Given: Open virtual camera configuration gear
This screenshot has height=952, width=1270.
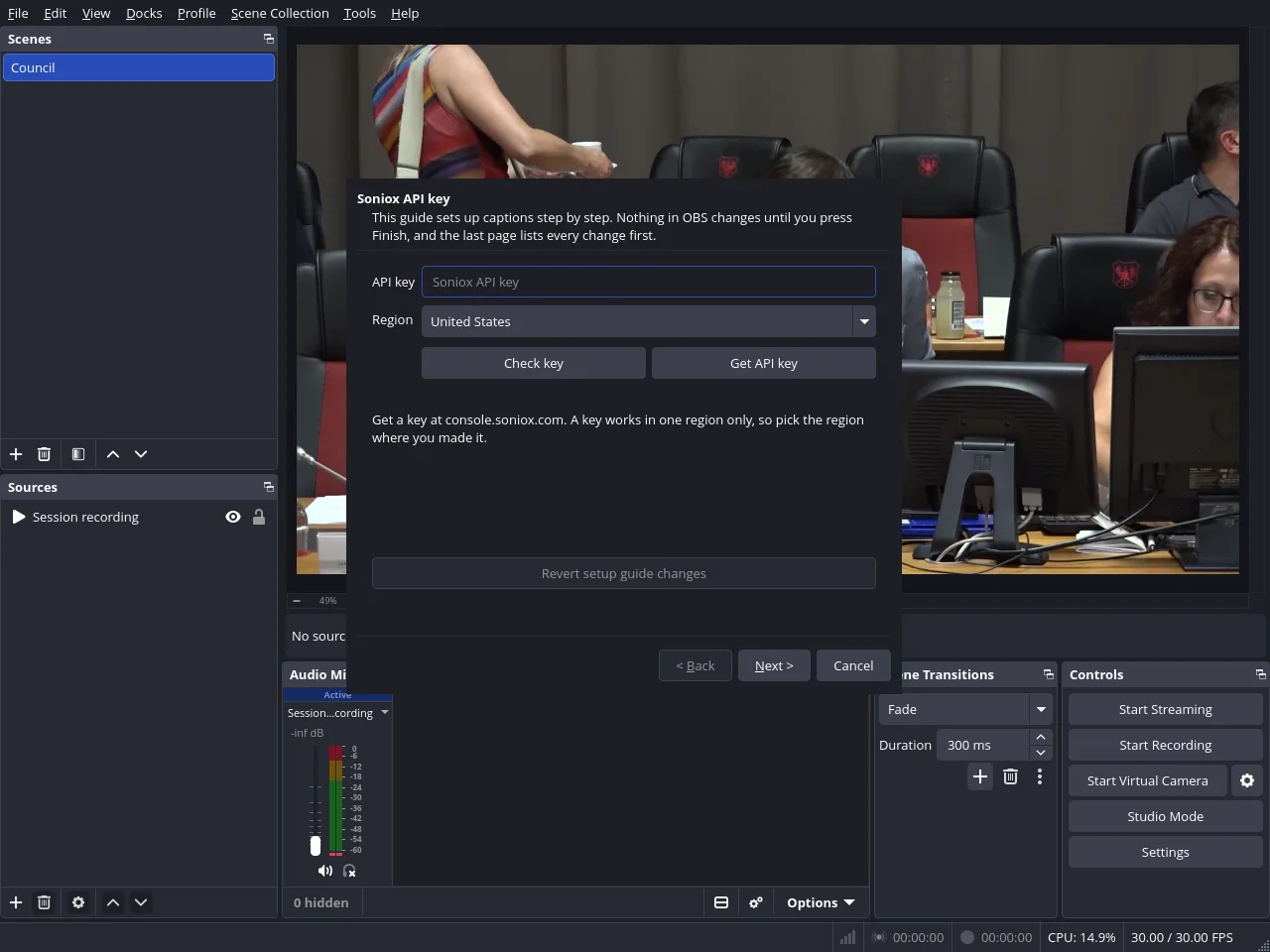Looking at the screenshot, I should pyautogui.click(x=1247, y=780).
